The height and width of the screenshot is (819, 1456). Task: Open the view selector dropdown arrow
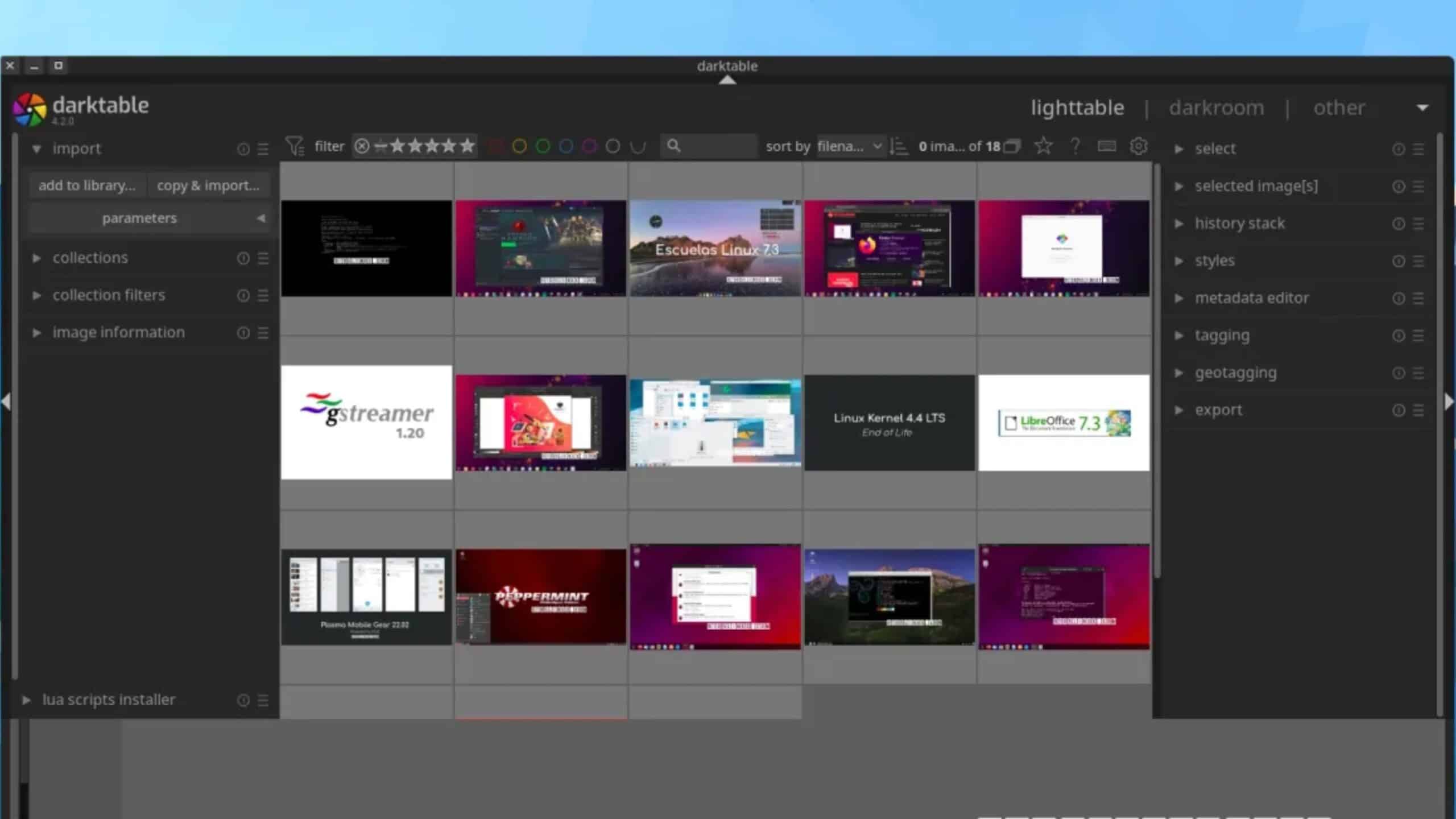pos(1422,107)
